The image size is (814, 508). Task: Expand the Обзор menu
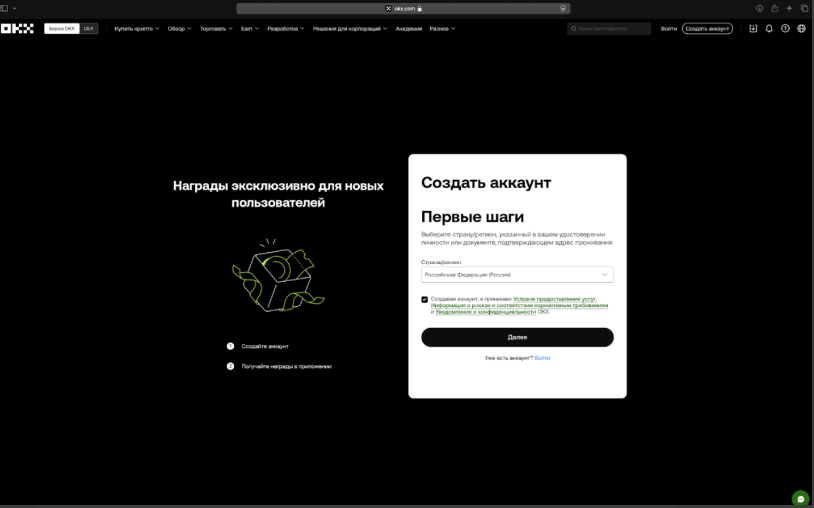point(179,29)
